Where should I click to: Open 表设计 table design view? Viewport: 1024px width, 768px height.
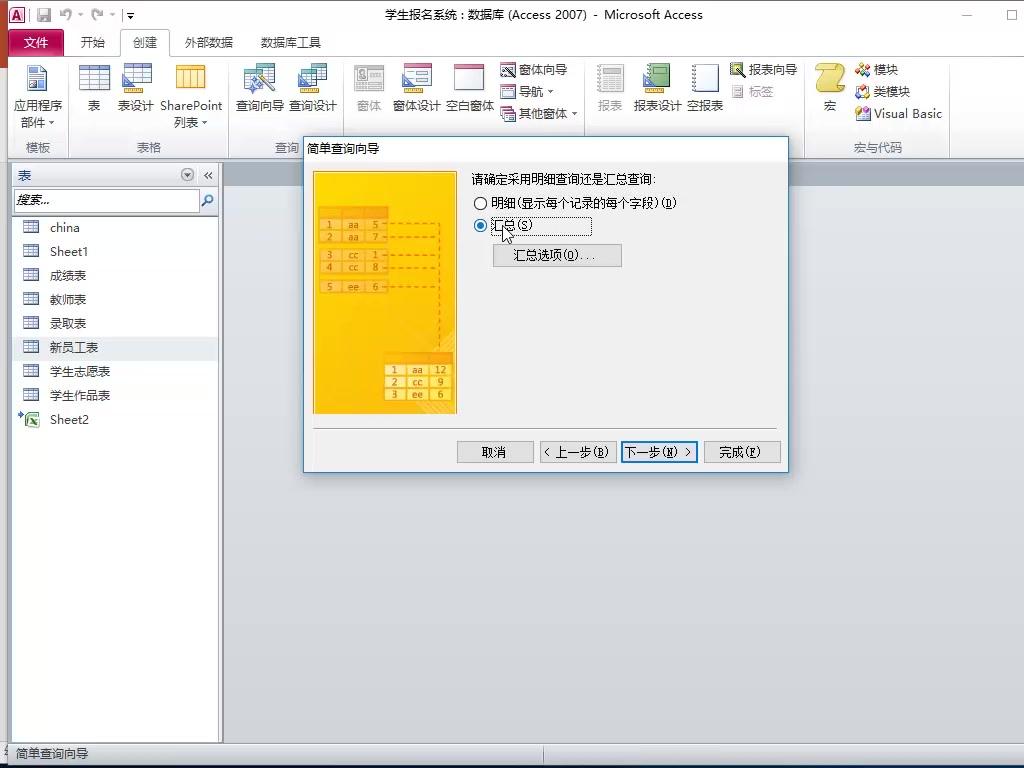tap(135, 88)
